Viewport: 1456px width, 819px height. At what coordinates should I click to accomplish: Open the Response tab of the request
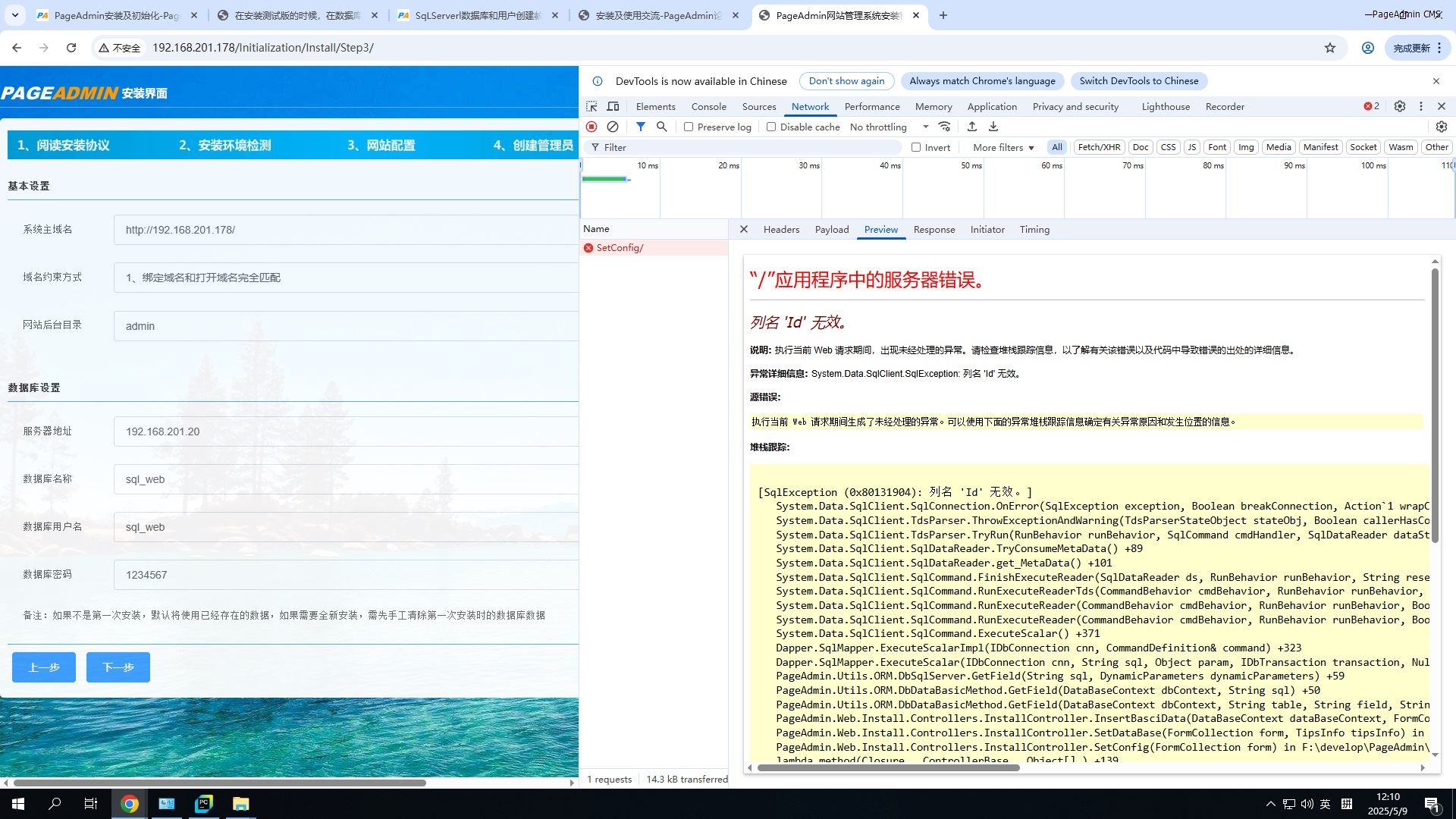click(x=934, y=229)
